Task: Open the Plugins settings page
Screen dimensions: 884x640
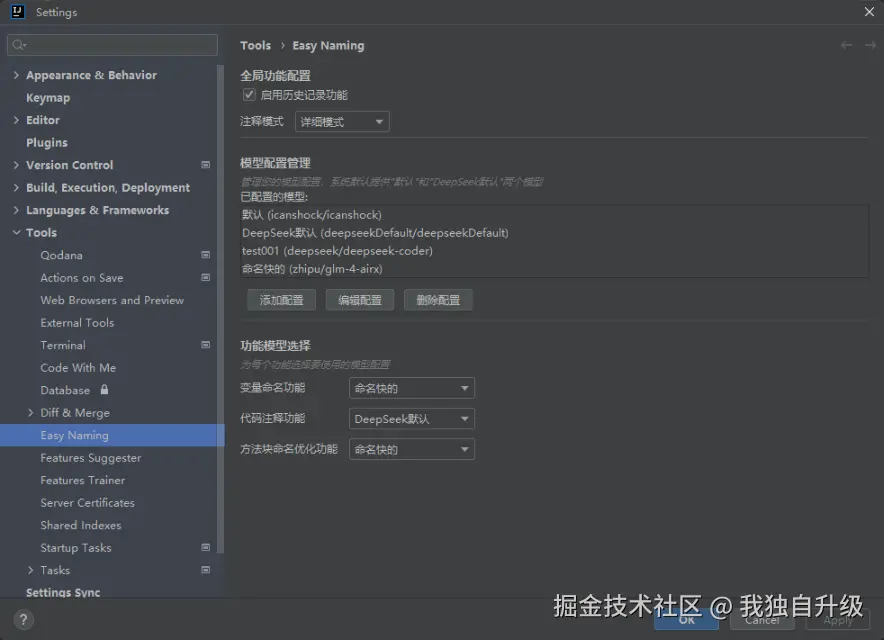Action: coord(47,143)
